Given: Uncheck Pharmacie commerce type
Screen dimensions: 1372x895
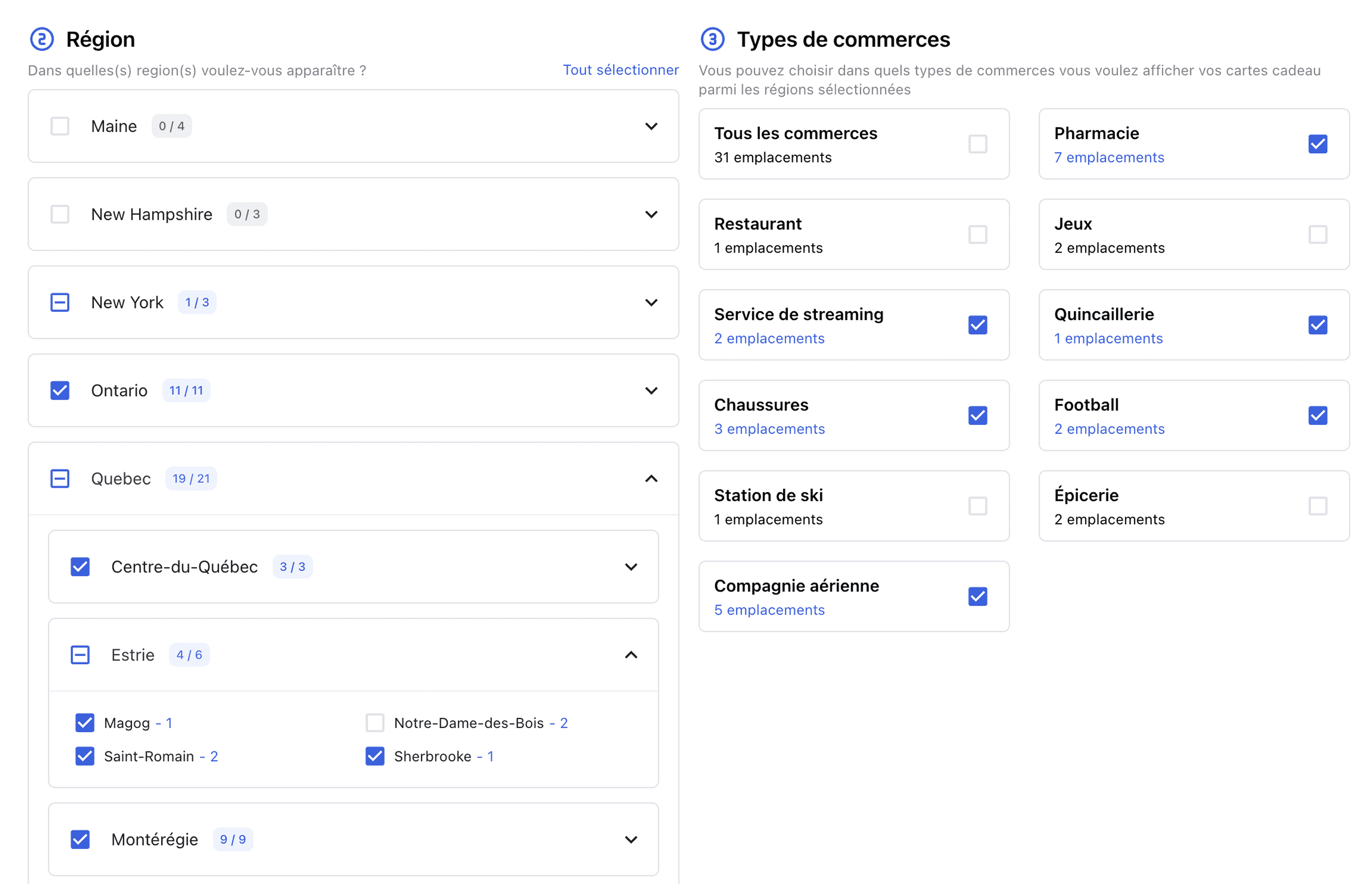Looking at the screenshot, I should pos(1318,144).
